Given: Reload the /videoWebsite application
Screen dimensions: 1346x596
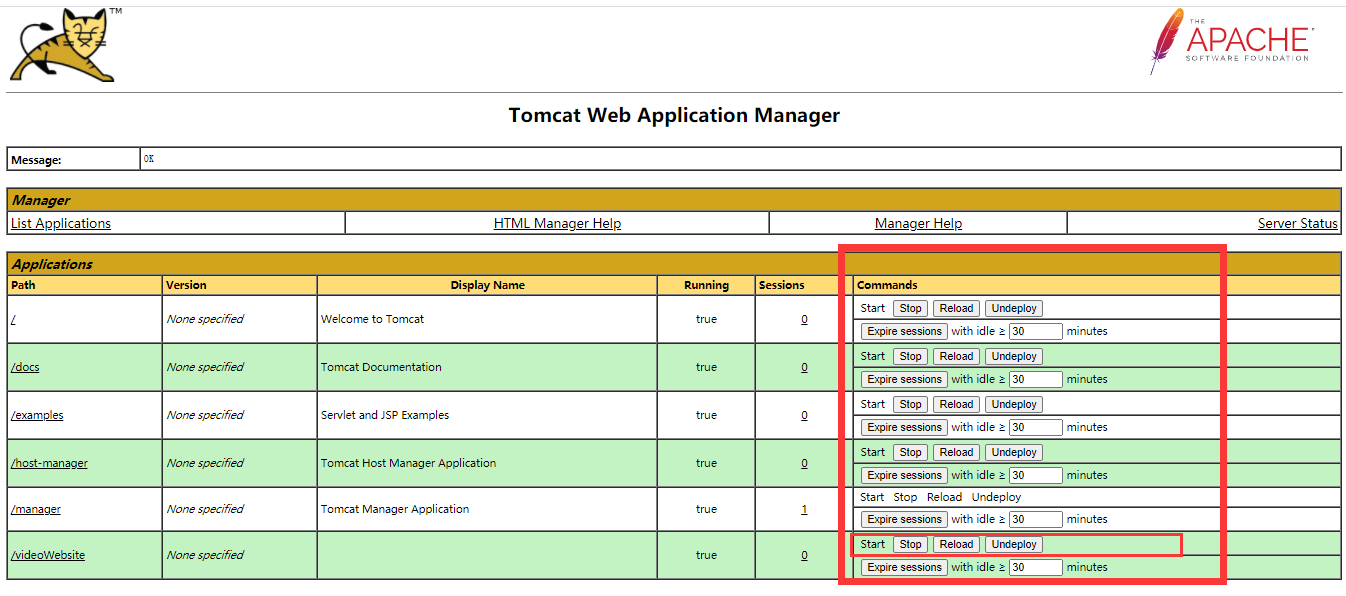Looking at the screenshot, I should click(x=956, y=544).
